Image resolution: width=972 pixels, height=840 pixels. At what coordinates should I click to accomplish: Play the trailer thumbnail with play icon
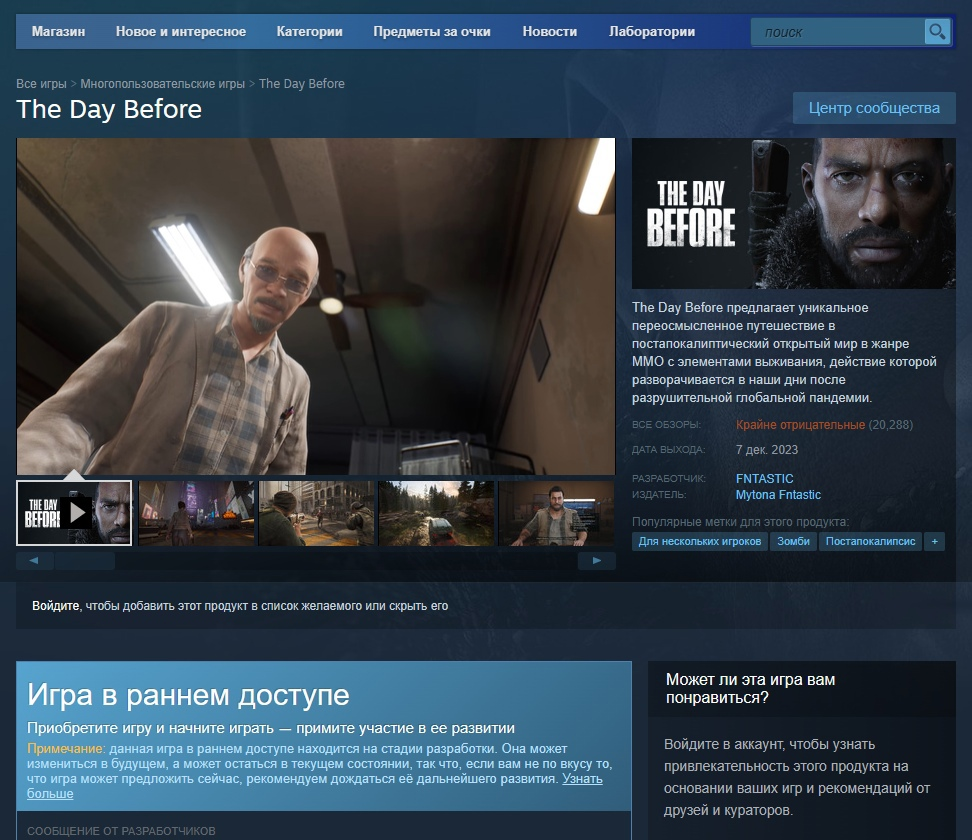[74, 513]
